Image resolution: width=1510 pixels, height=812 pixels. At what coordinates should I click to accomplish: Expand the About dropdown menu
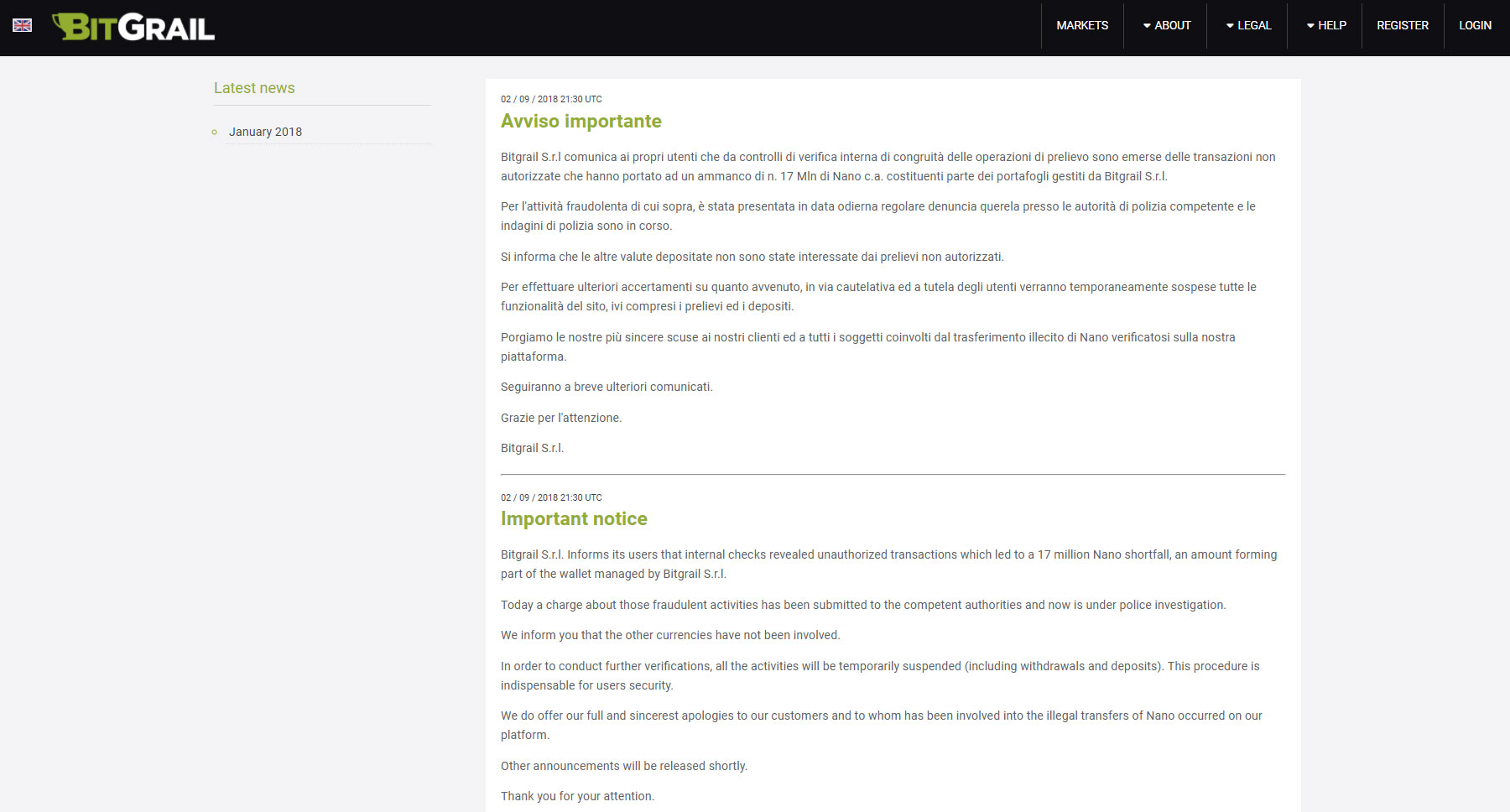(x=1165, y=25)
